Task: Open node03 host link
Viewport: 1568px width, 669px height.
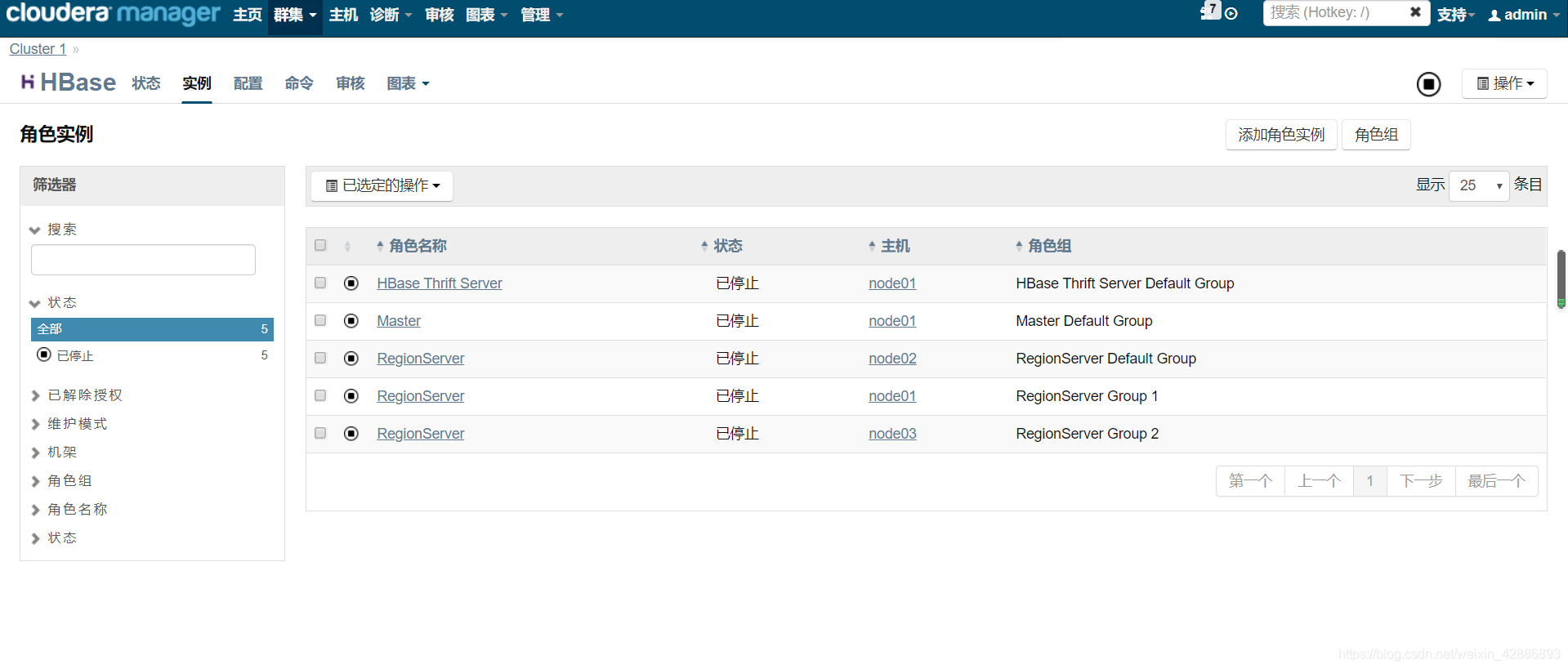Action: 892,434
